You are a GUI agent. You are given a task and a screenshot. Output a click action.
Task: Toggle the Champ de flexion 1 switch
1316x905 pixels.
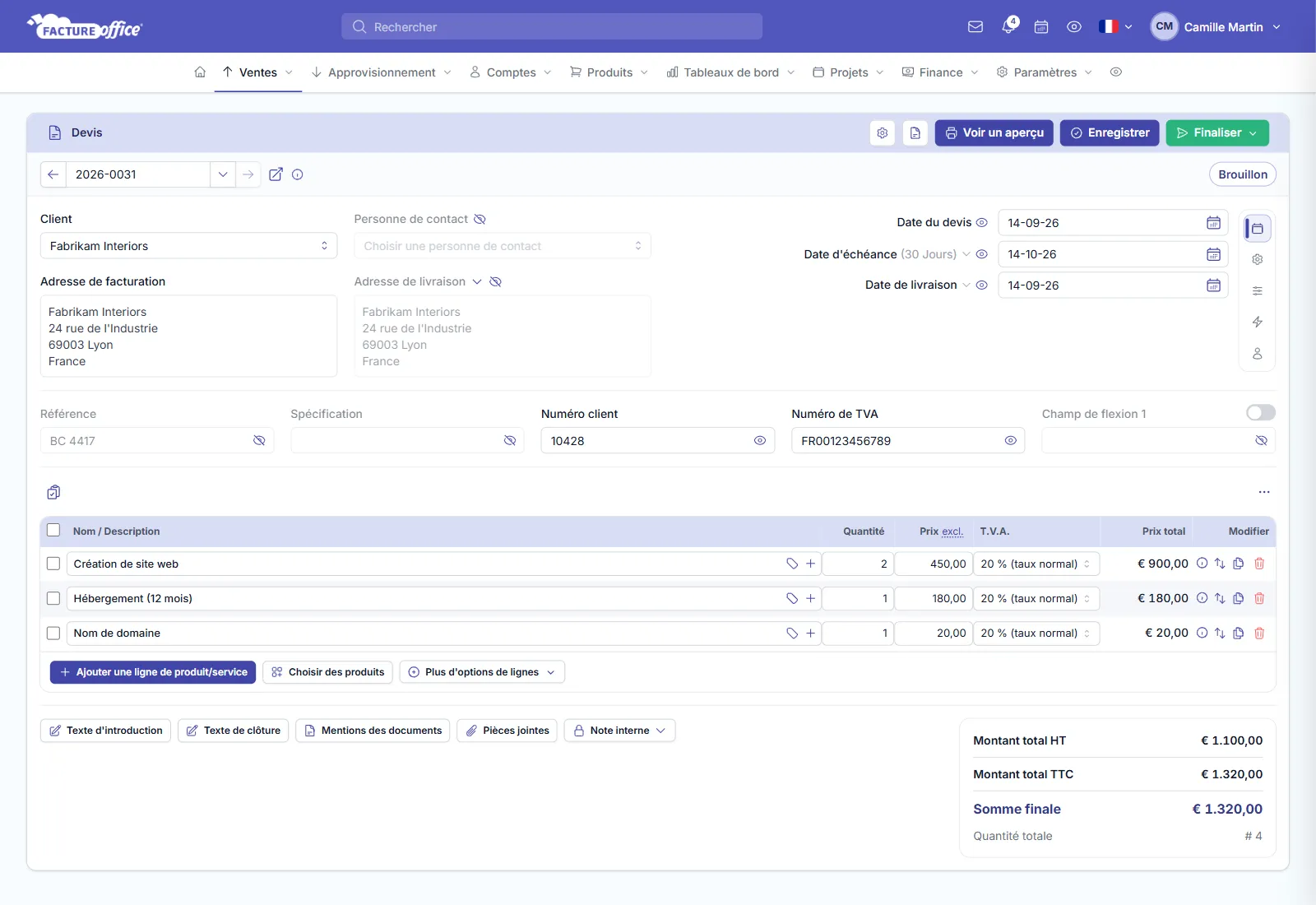pyautogui.click(x=1261, y=412)
